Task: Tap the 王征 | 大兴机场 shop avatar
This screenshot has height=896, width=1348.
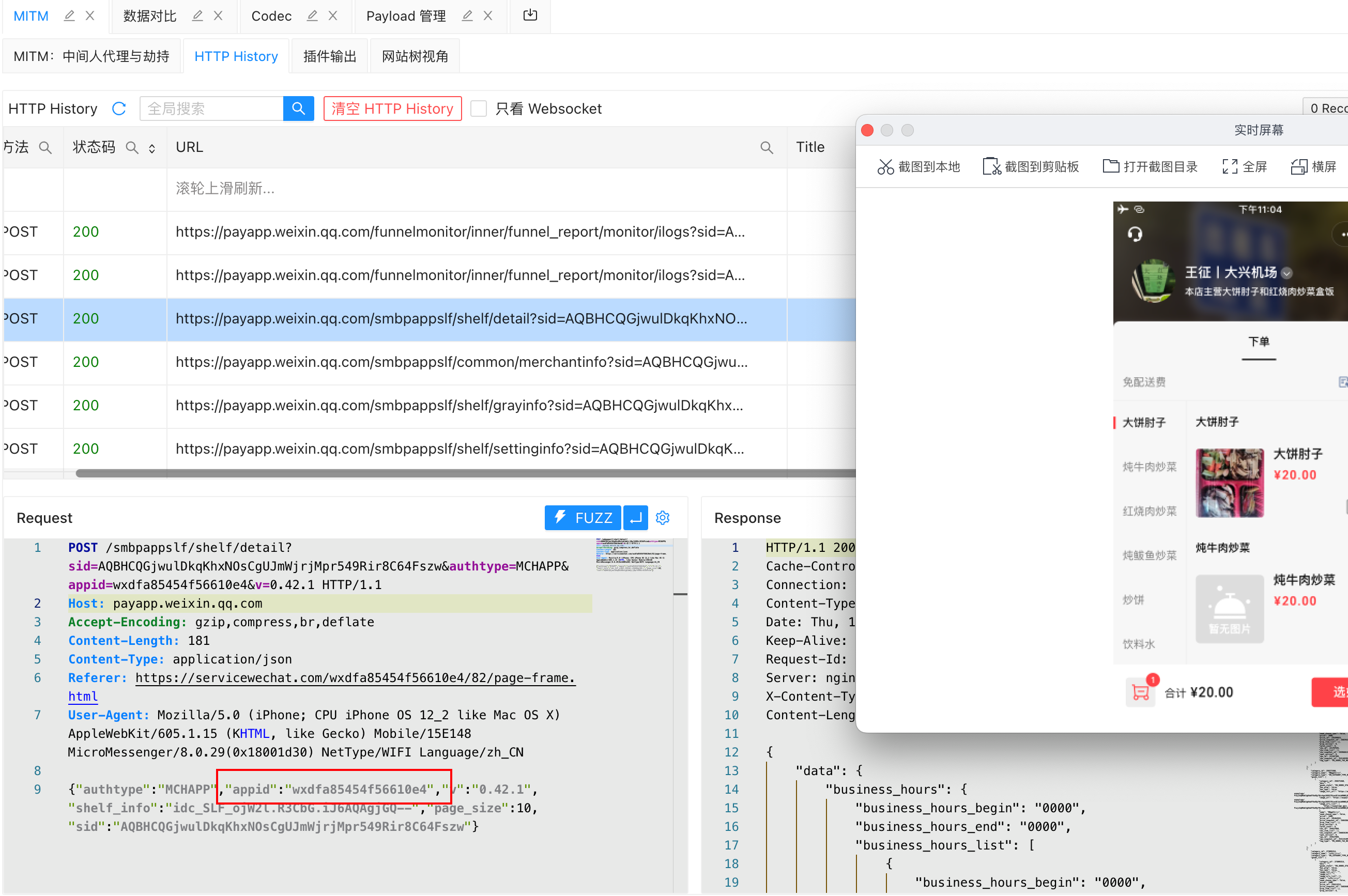Action: tap(1153, 281)
